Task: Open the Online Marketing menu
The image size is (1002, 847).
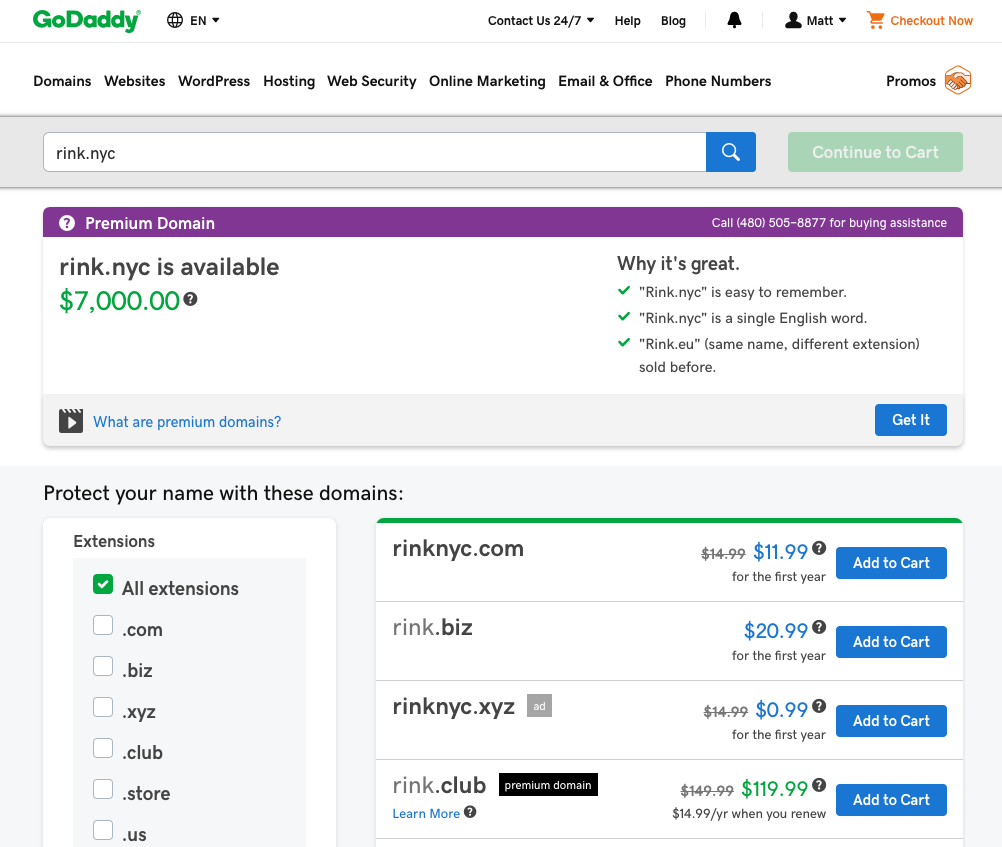Action: [488, 81]
